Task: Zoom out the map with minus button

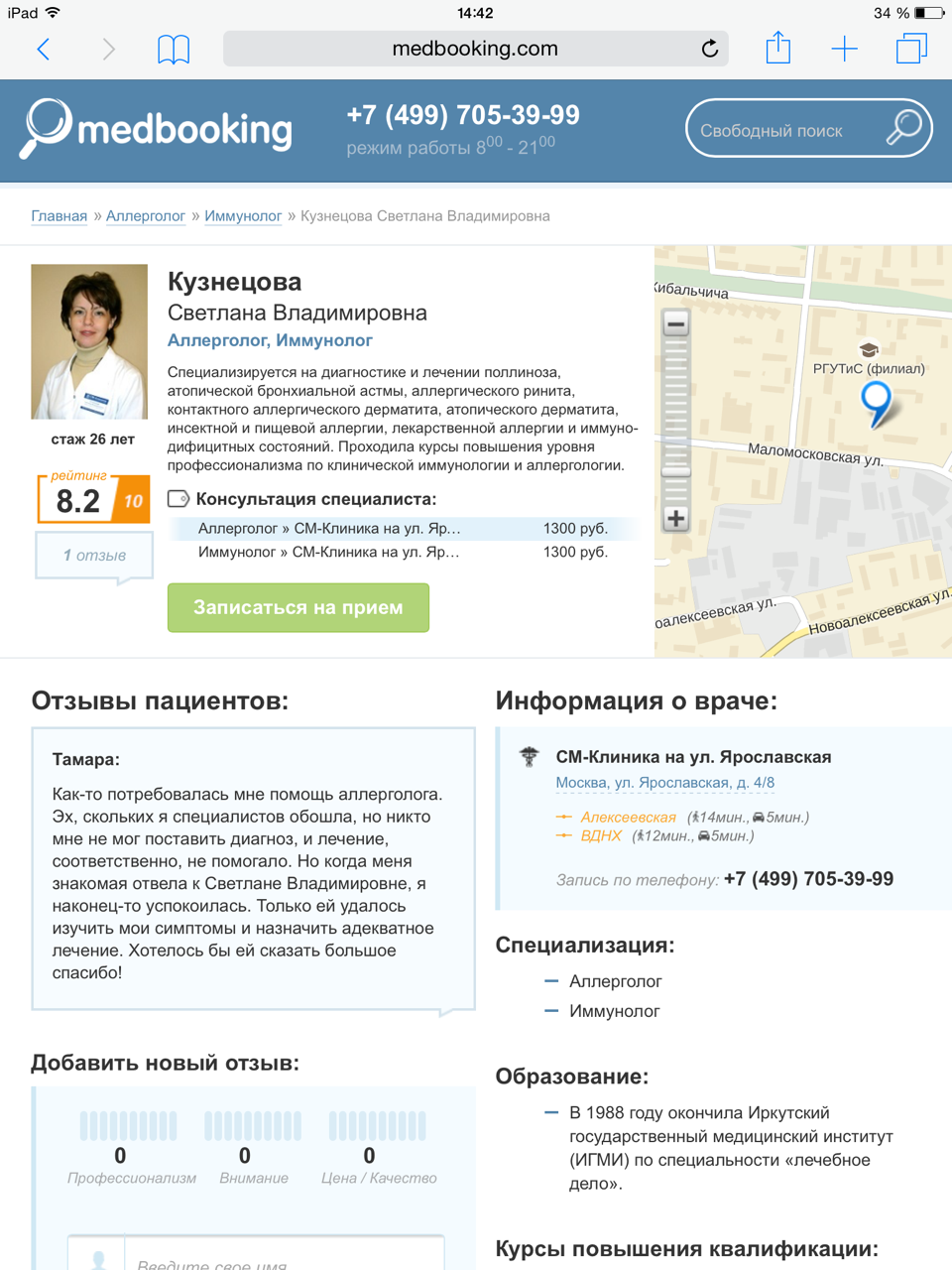Action: (676, 323)
